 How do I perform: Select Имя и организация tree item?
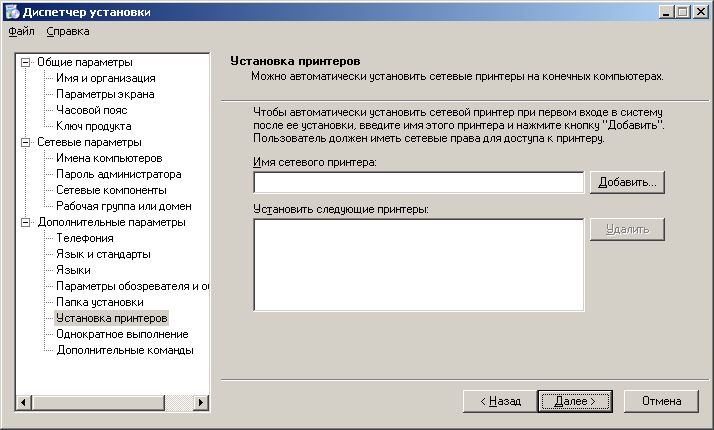tap(106, 78)
